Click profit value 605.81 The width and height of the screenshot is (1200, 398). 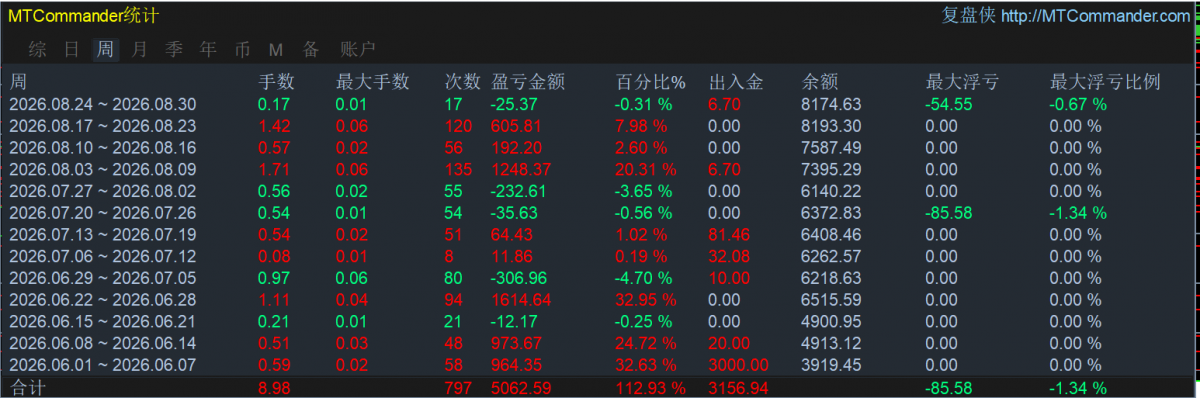tap(516, 126)
